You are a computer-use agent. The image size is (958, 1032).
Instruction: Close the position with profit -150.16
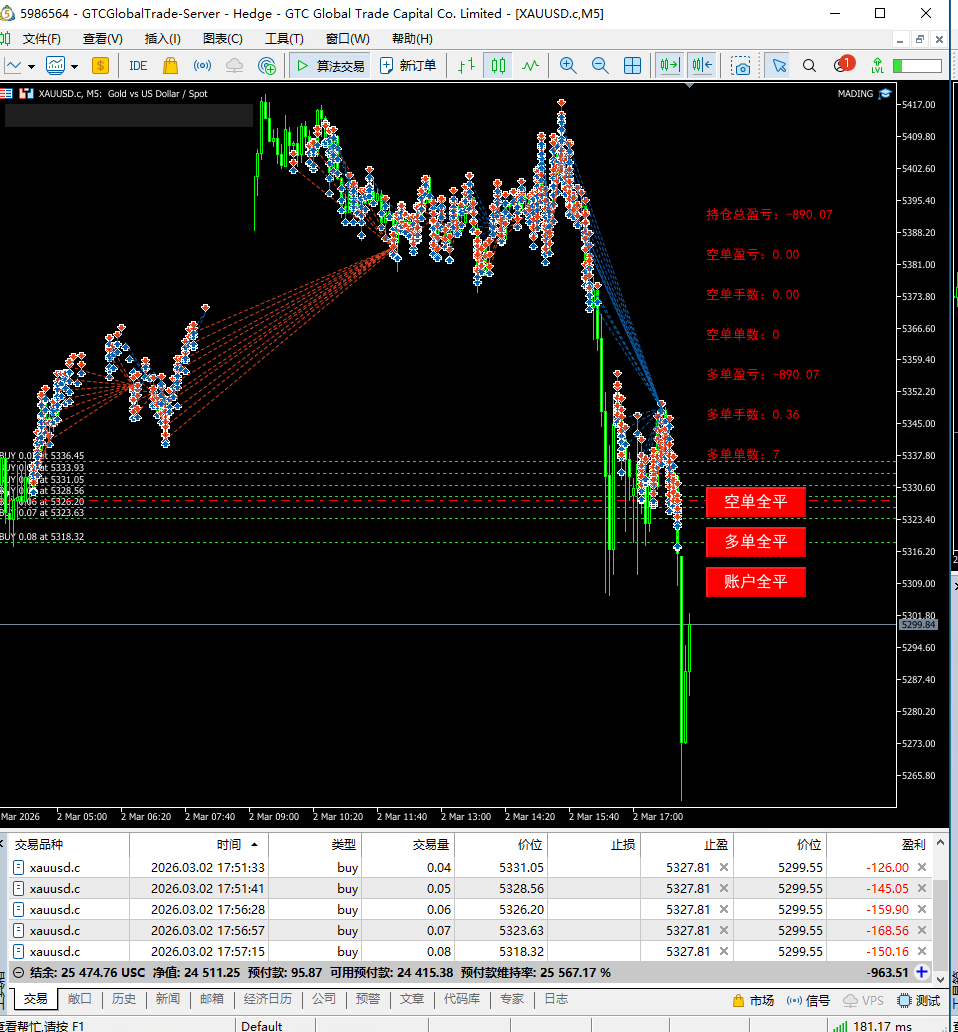pyautogui.click(x=922, y=952)
